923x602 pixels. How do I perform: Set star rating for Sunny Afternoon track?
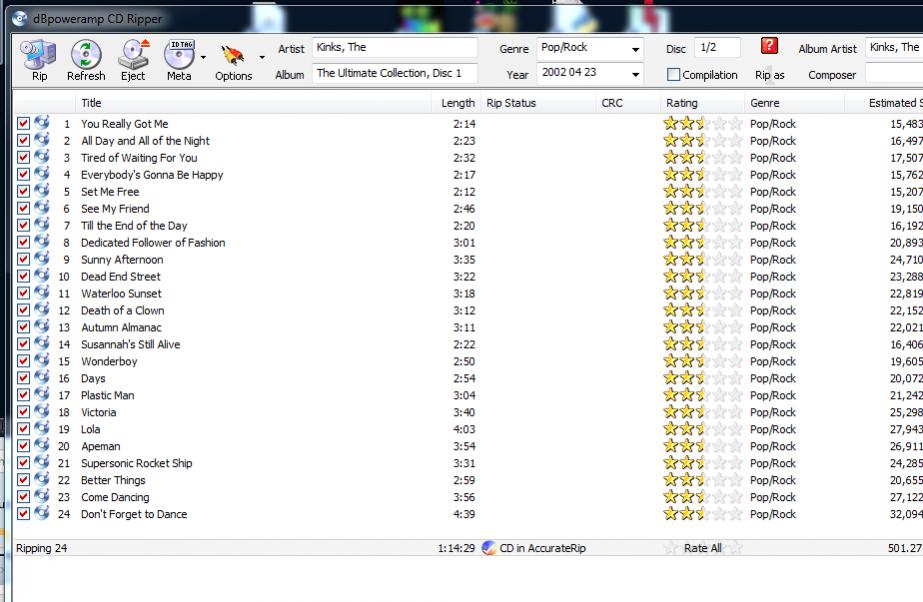coord(702,260)
